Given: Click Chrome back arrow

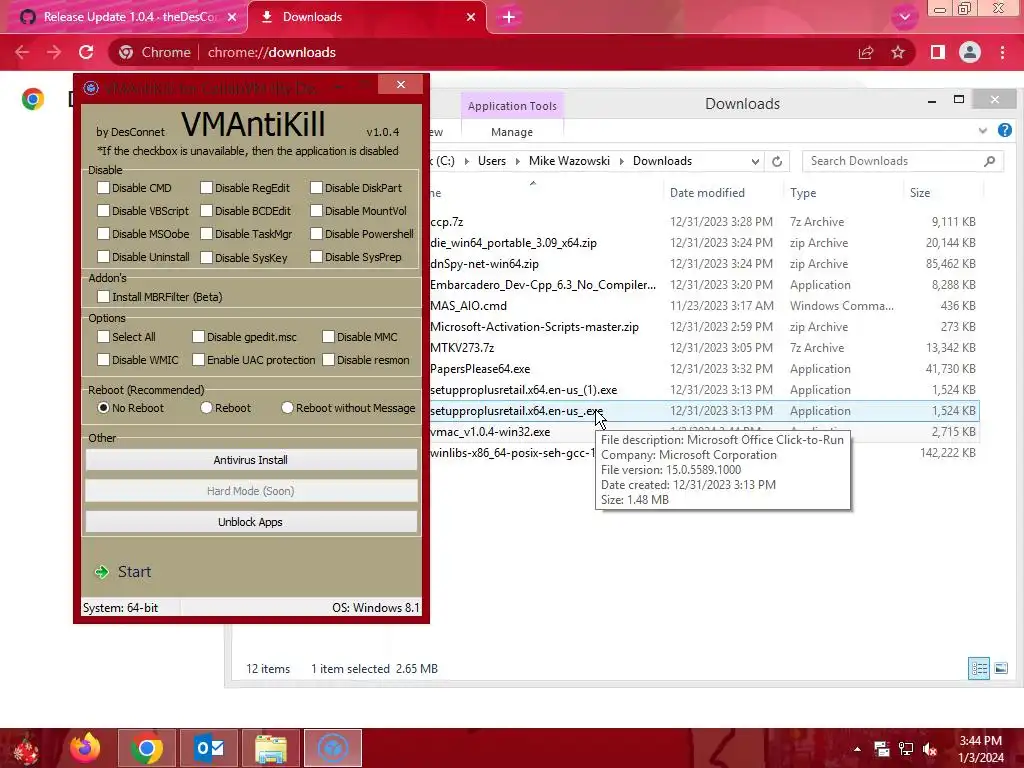Looking at the screenshot, I should (x=22, y=52).
